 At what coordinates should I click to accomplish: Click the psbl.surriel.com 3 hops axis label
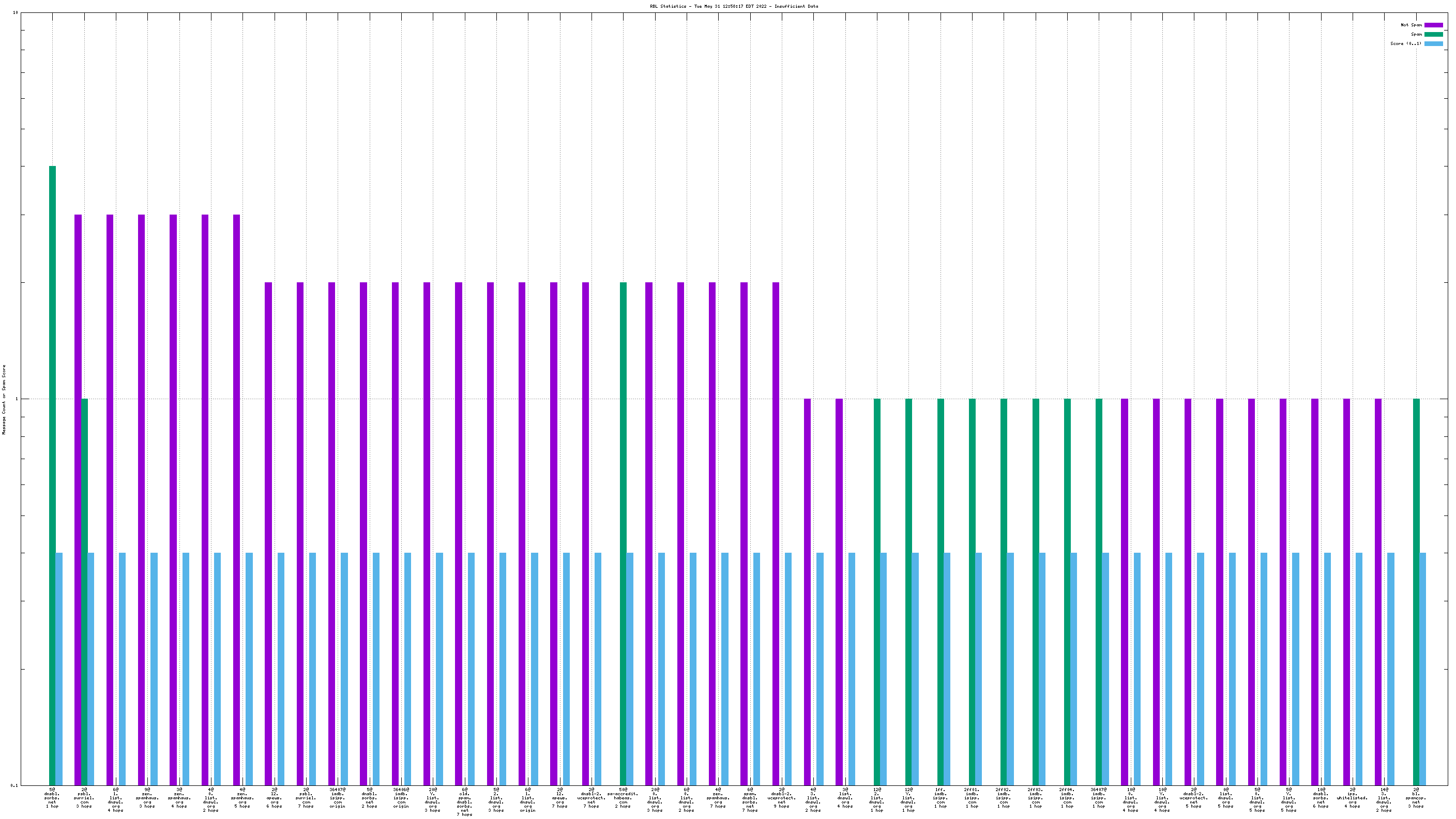(x=84, y=797)
